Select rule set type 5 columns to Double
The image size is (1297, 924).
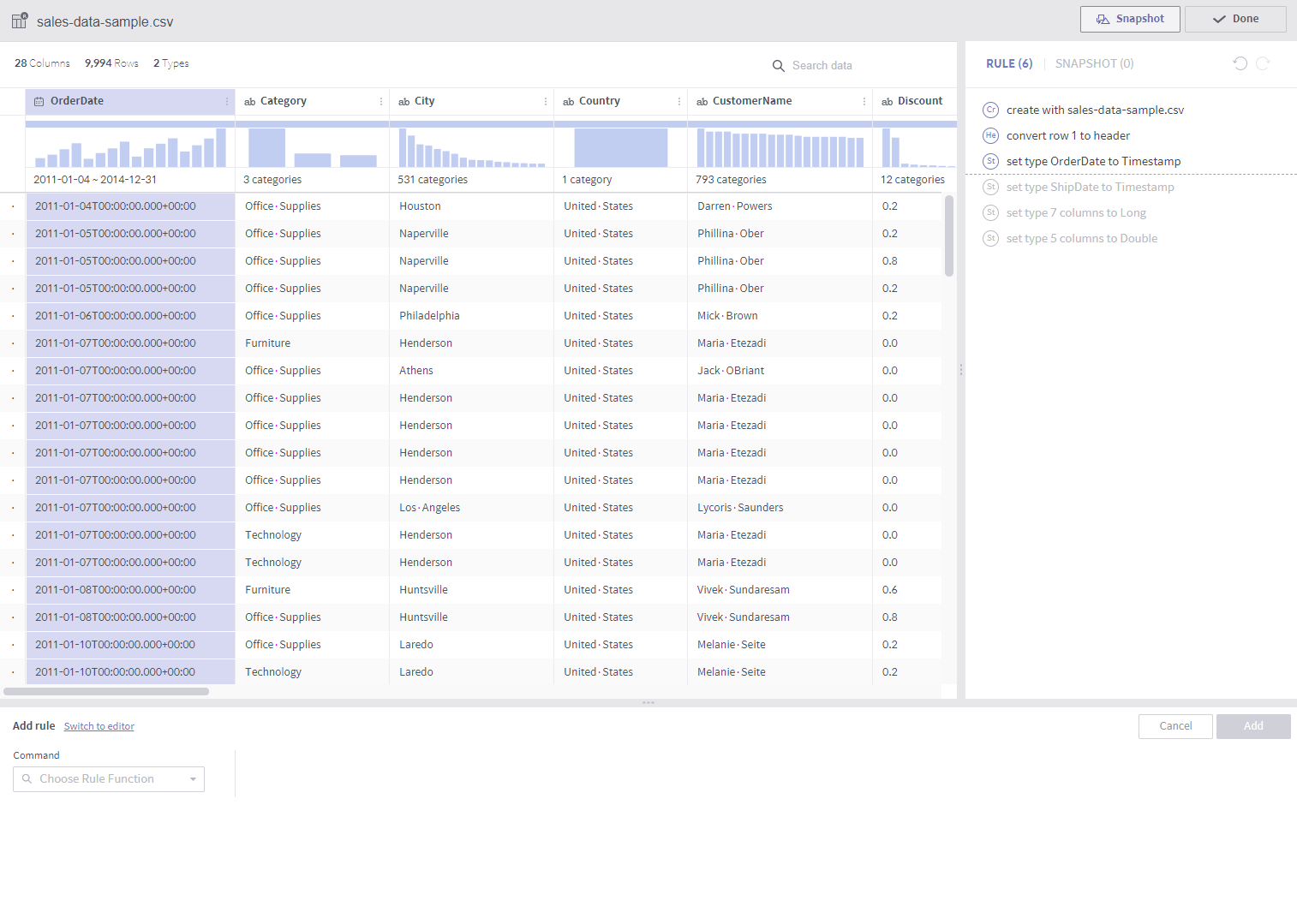click(1081, 238)
